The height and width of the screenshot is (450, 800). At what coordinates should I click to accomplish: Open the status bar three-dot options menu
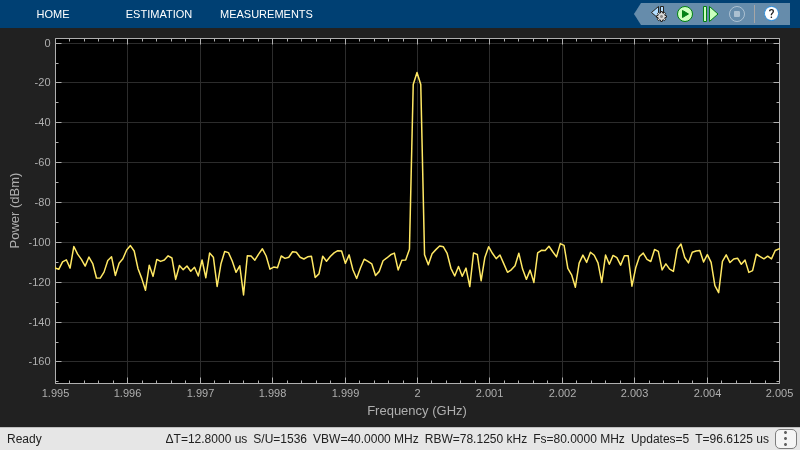786,439
